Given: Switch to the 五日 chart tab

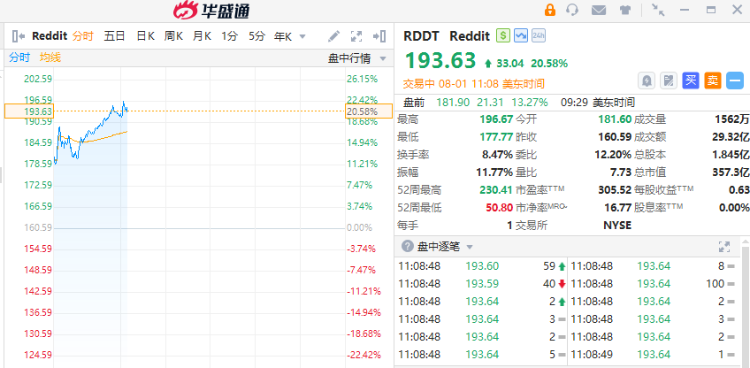Looking at the screenshot, I should [x=114, y=36].
